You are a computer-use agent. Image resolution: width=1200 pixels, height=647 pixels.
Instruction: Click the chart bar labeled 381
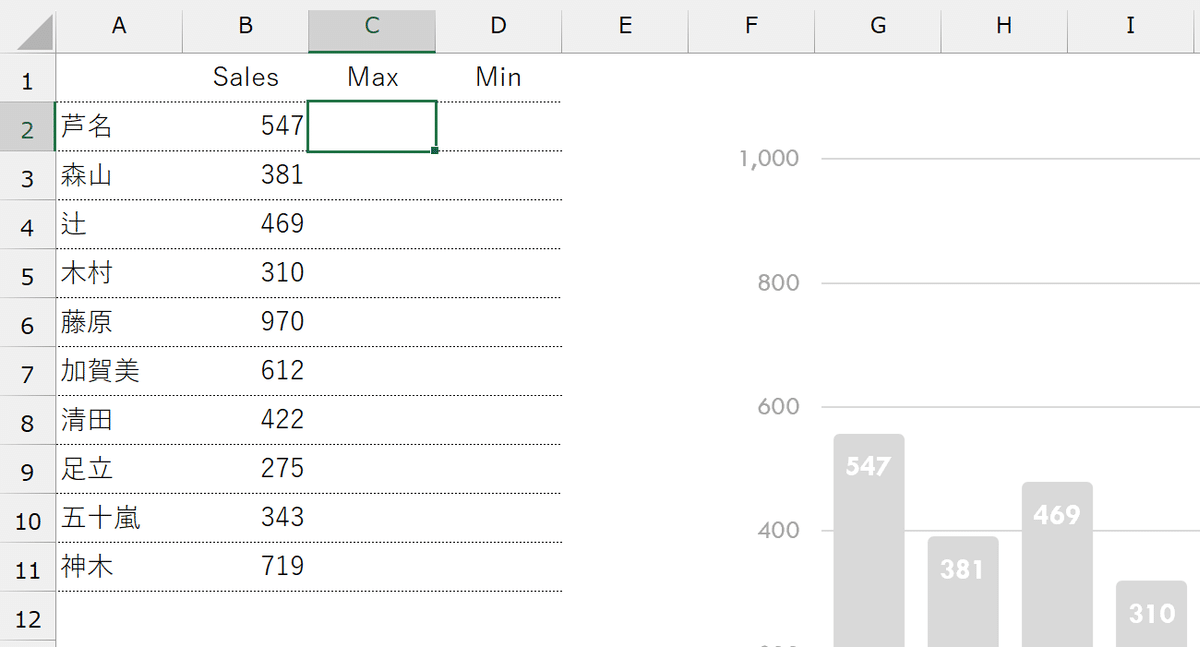962,592
